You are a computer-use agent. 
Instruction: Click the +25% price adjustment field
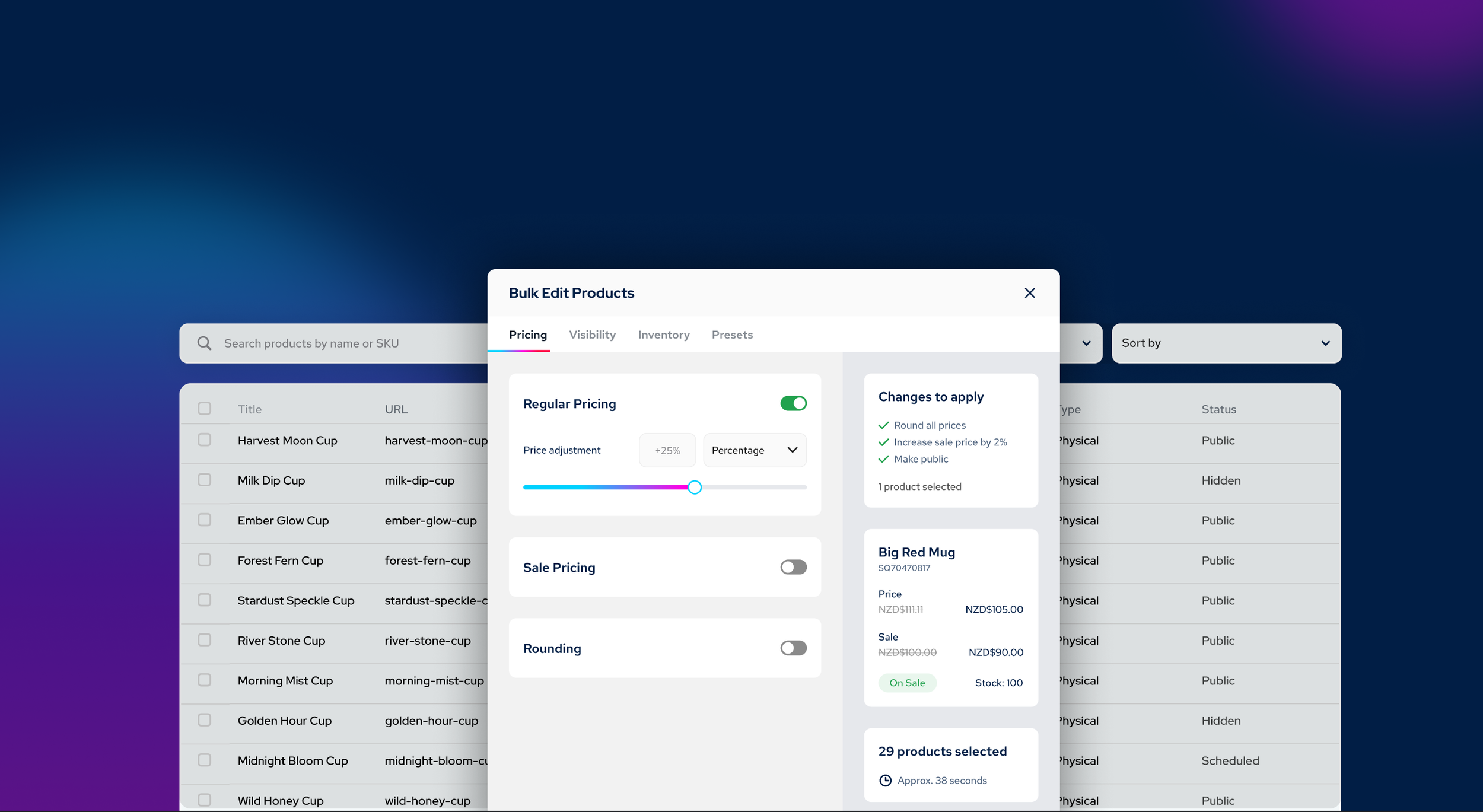point(667,450)
